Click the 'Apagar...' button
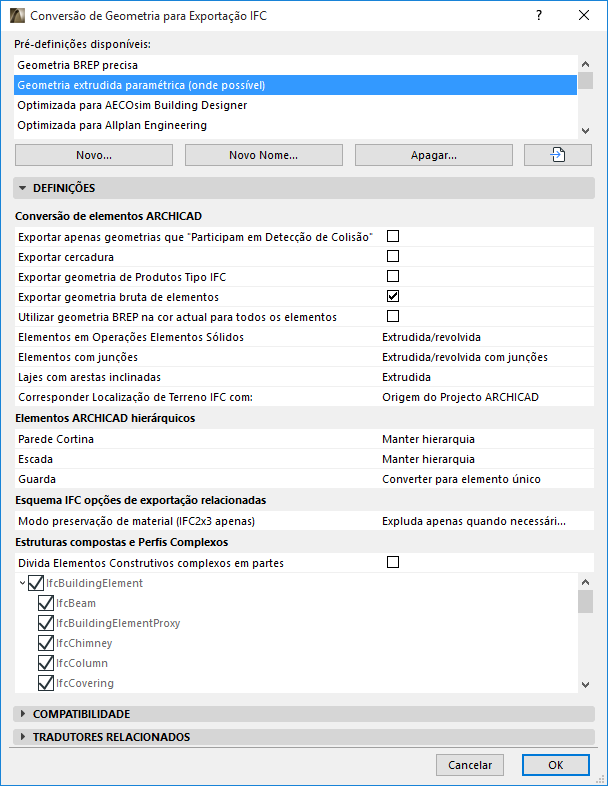 (433, 155)
